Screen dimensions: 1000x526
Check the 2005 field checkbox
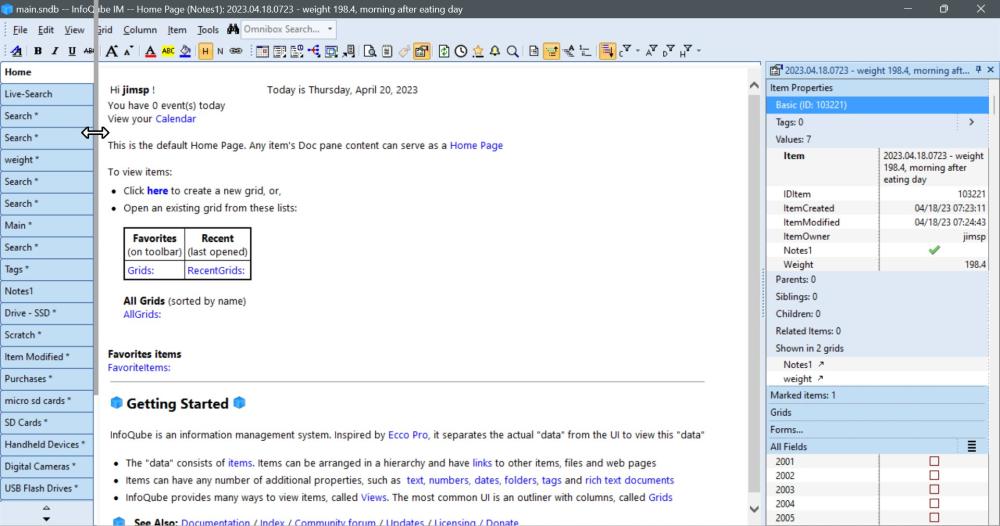pos(934,517)
